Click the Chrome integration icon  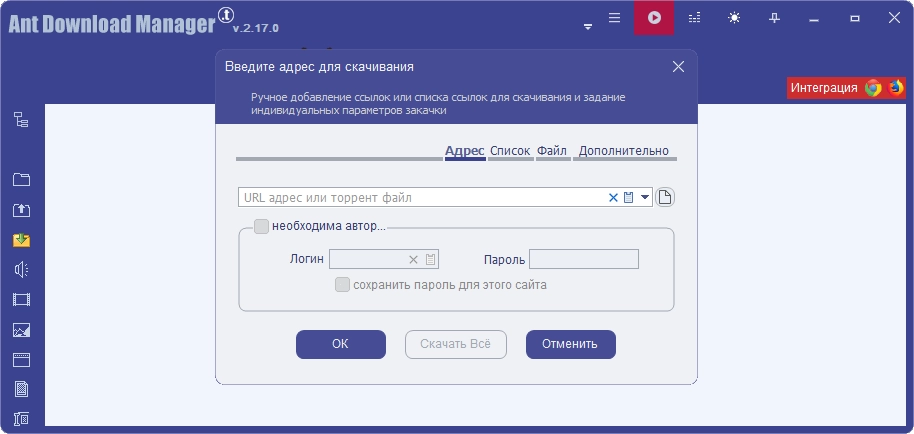[x=873, y=88]
